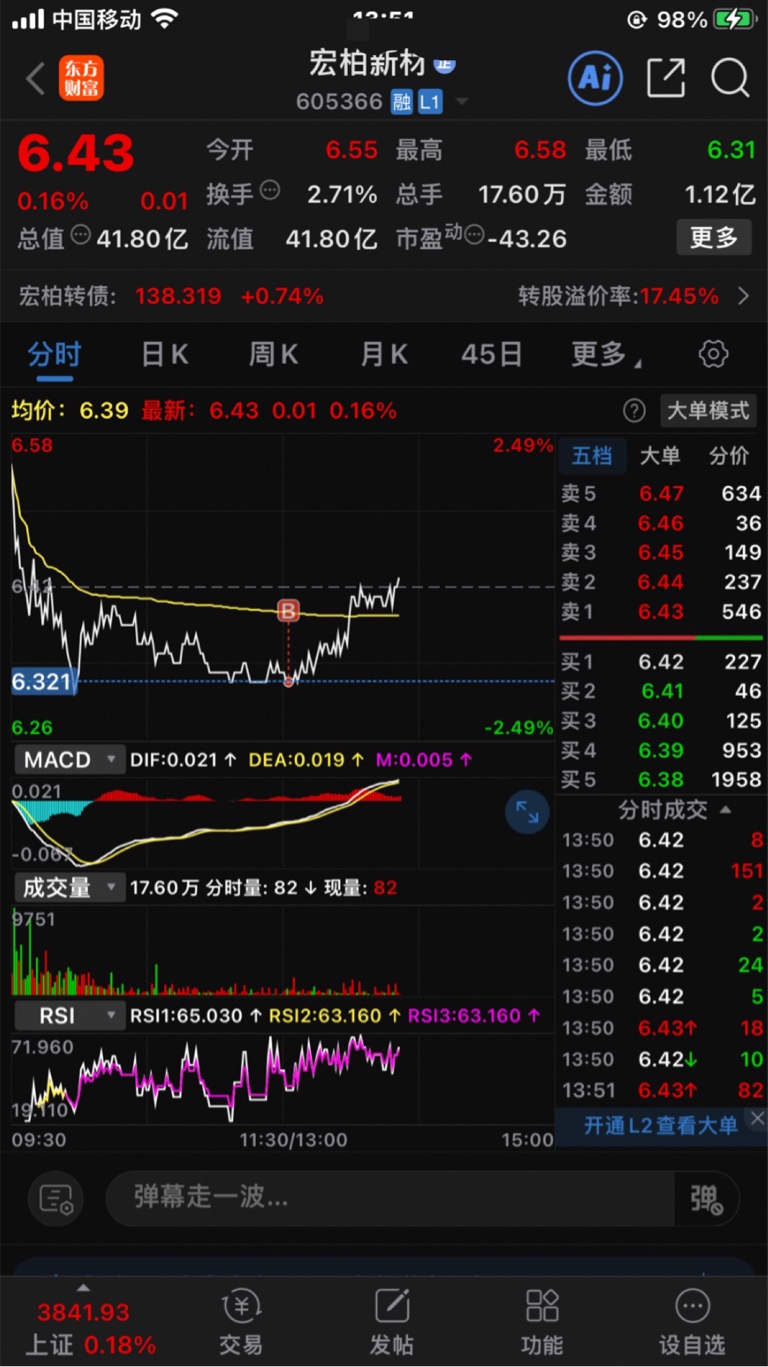Go back with the left arrow icon

[35, 79]
